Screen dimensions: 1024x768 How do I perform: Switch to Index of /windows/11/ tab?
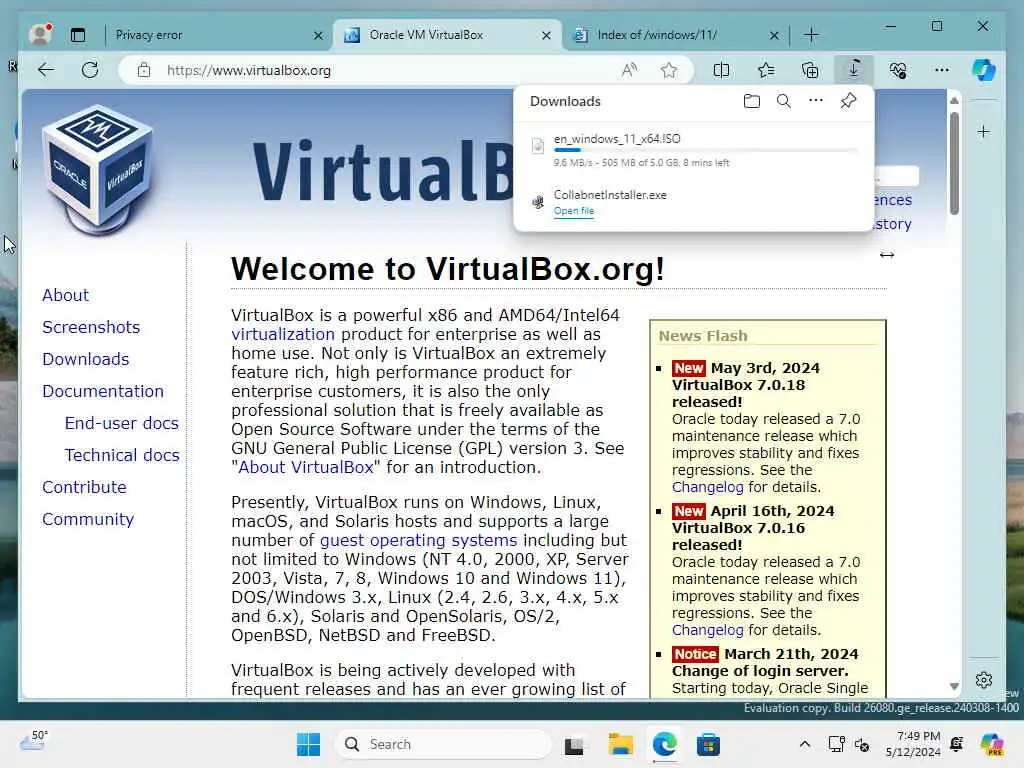(x=667, y=35)
